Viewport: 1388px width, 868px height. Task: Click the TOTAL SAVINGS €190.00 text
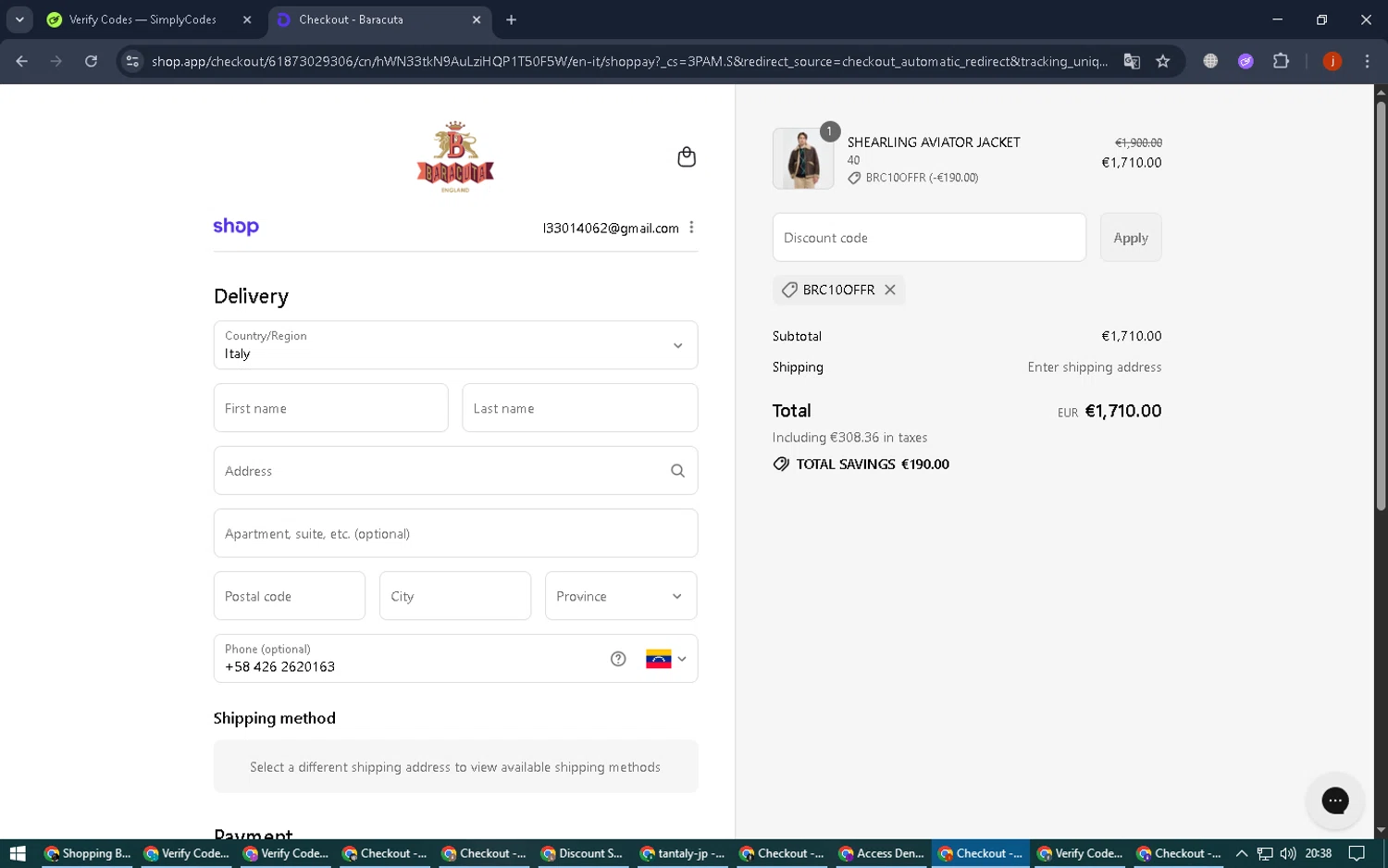(x=873, y=465)
